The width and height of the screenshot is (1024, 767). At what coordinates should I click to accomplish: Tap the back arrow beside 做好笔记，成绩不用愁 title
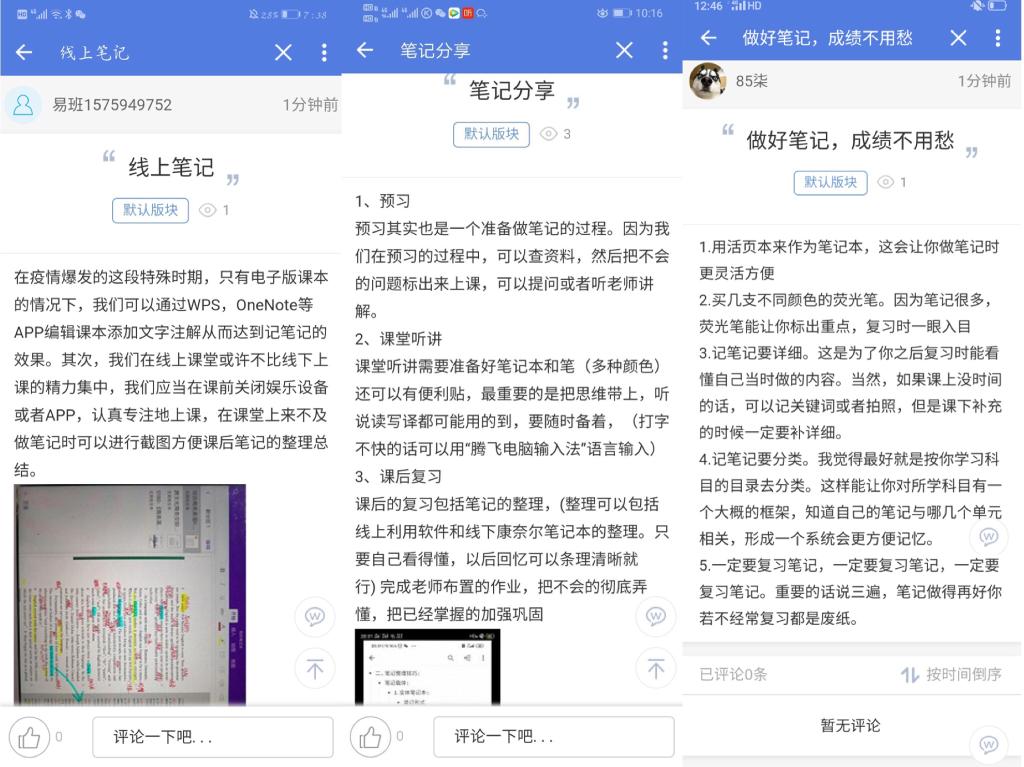[x=709, y=38]
